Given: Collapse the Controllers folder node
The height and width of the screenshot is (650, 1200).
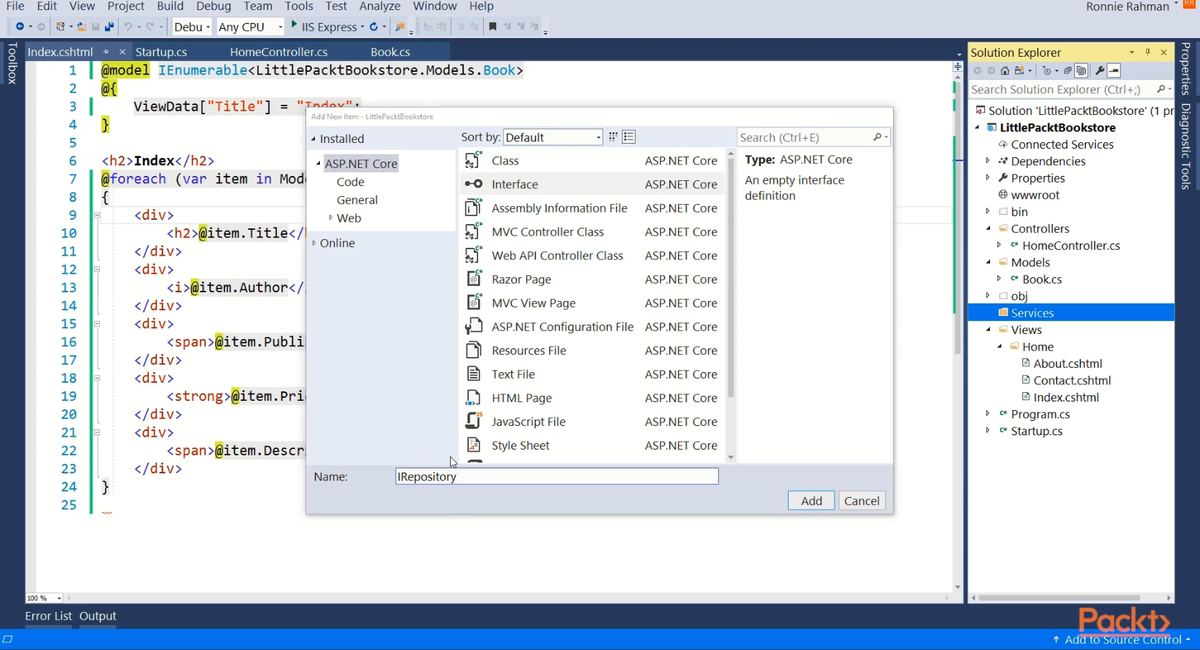Looking at the screenshot, I should [x=988, y=229].
